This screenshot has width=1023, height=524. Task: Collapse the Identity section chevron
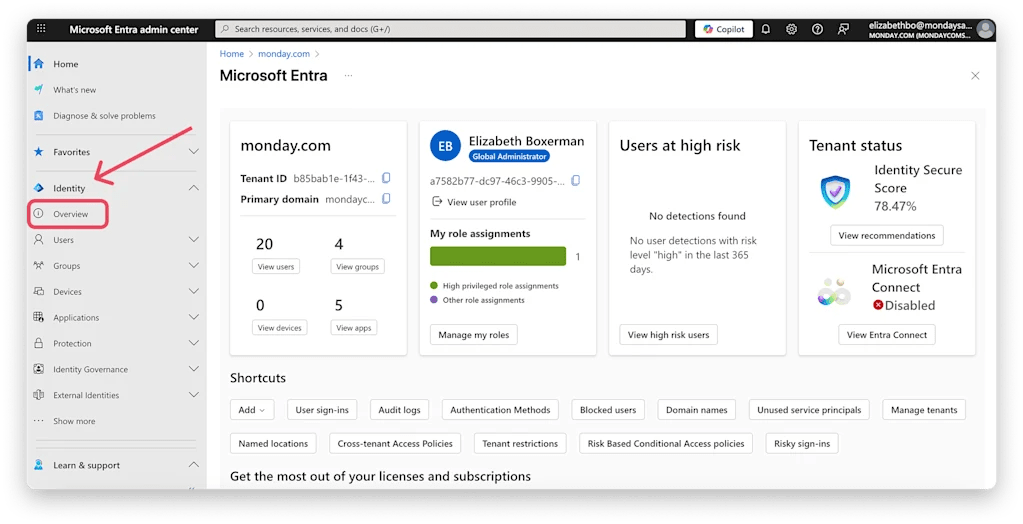coord(194,188)
